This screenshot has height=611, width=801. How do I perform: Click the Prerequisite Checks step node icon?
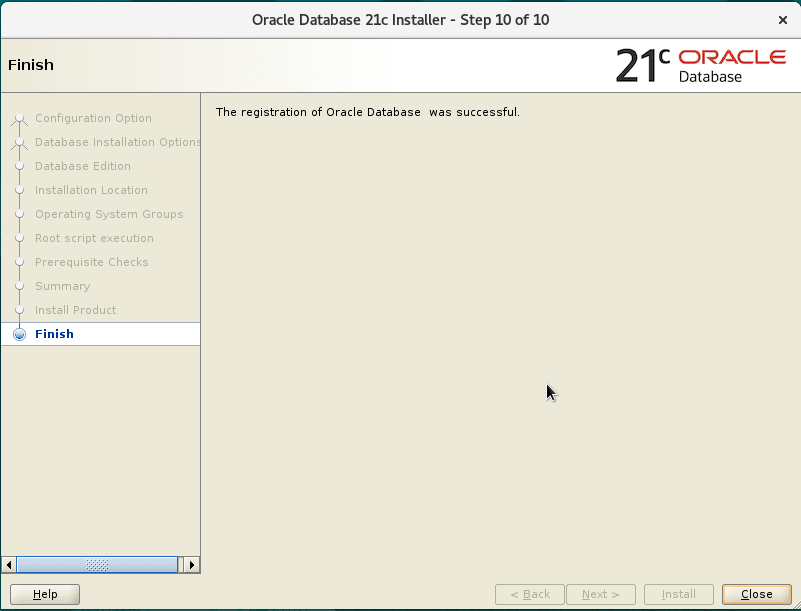(19, 262)
